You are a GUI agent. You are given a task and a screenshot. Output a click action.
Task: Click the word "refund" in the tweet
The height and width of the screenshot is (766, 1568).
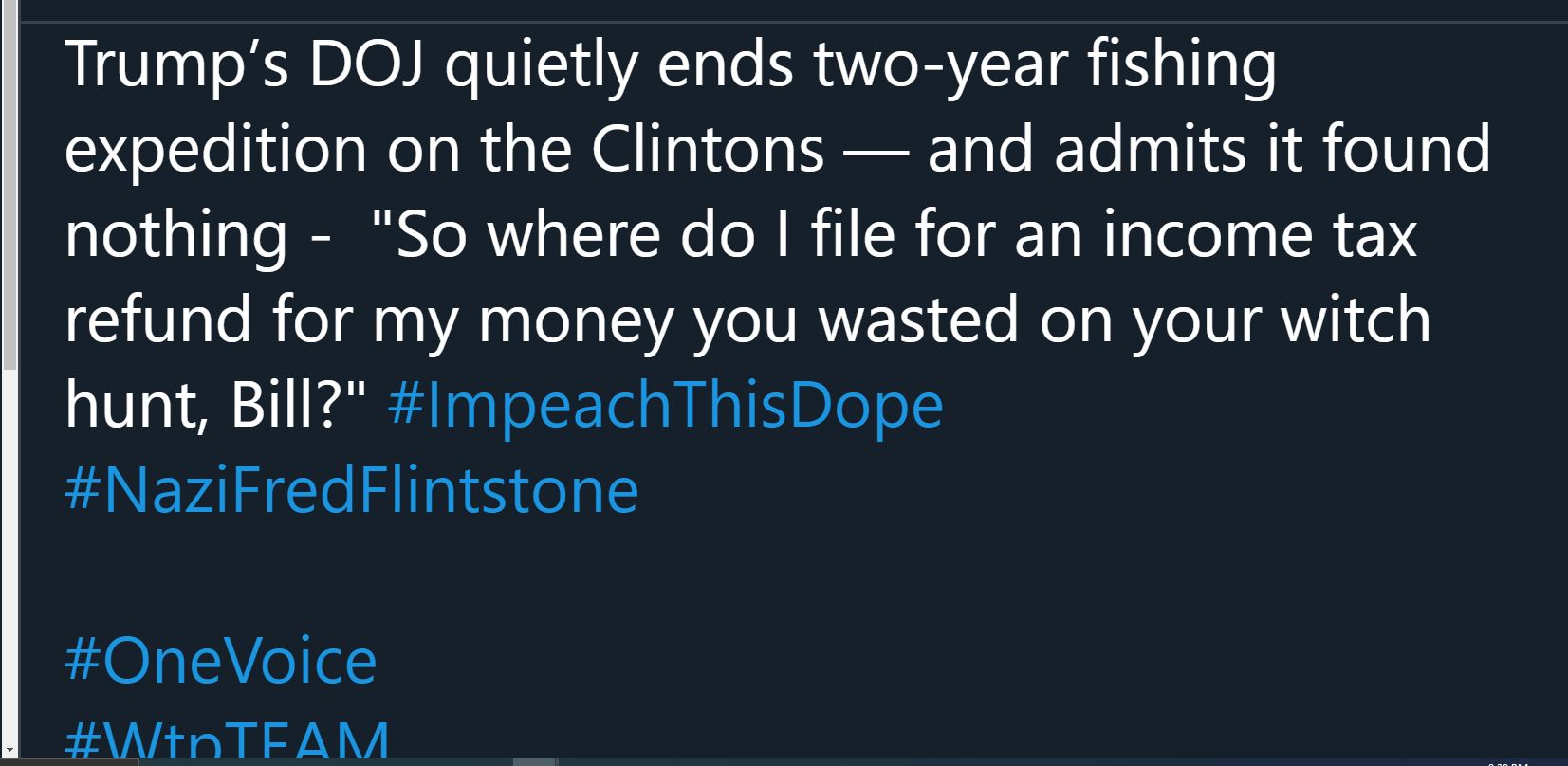[x=158, y=320]
